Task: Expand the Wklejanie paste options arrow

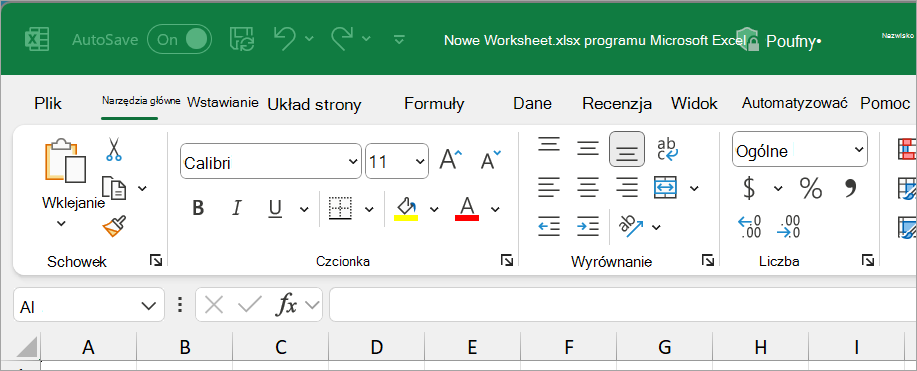Action: coord(61,224)
